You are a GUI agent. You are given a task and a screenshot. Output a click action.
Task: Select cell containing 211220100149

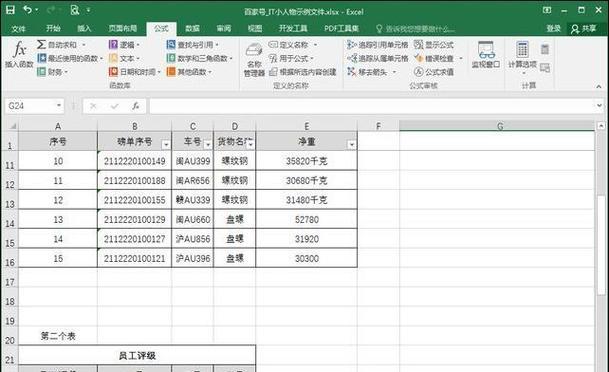point(134,161)
